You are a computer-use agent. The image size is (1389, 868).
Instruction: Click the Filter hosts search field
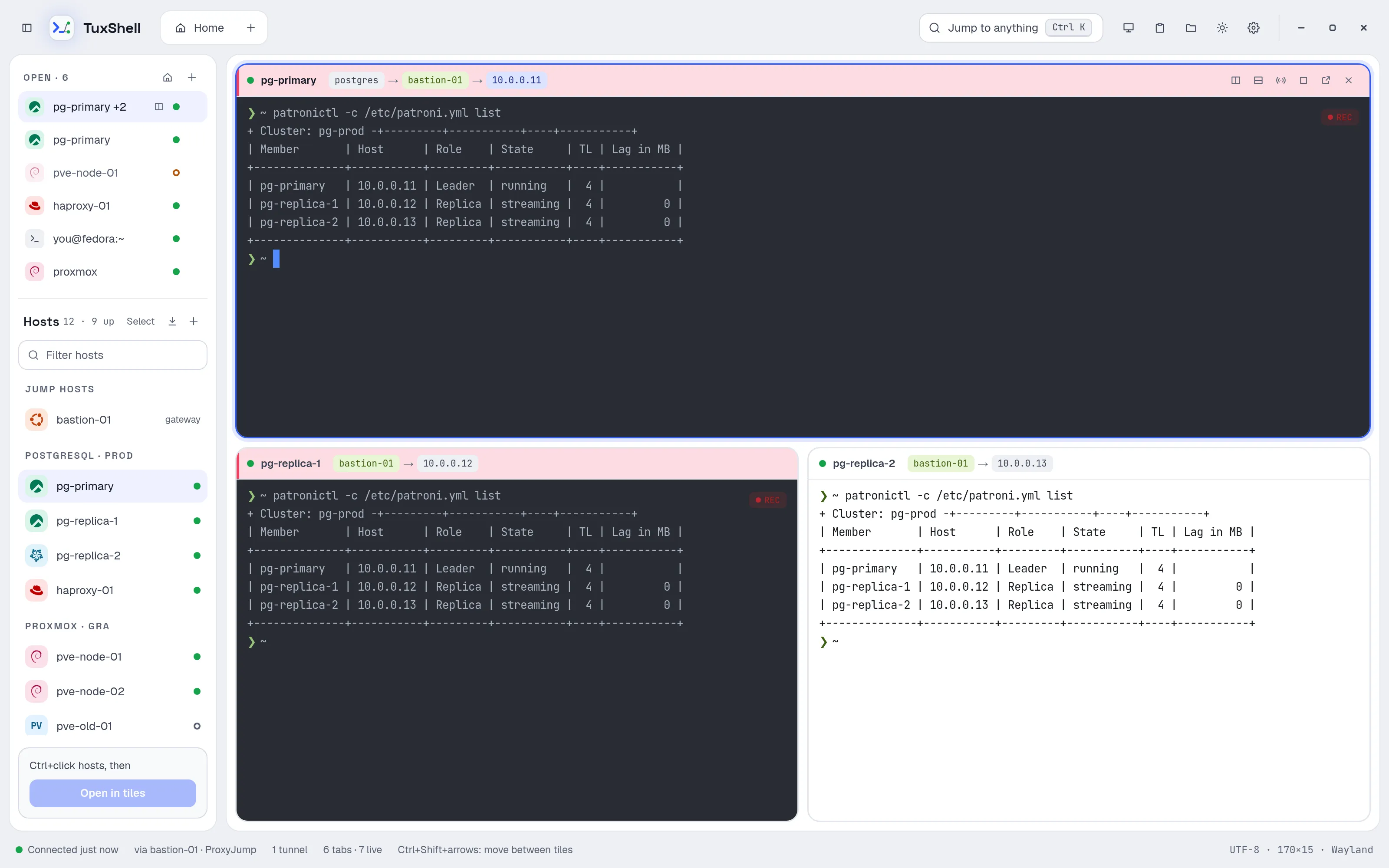(112, 355)
